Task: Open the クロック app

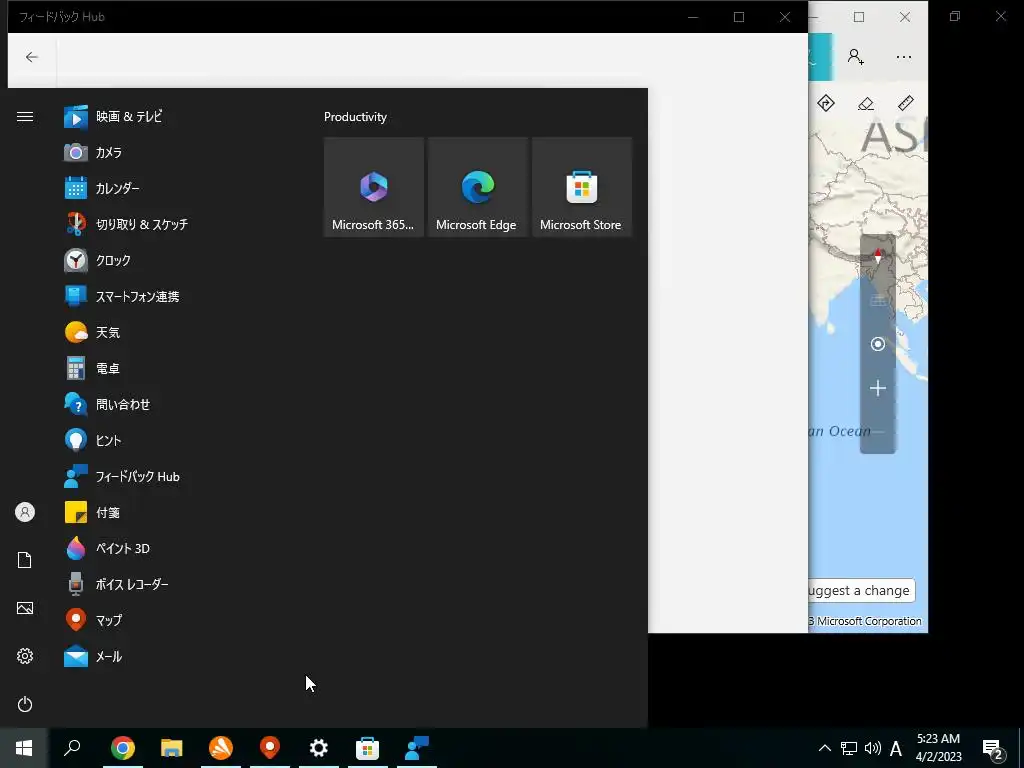Action: (176, 261)
